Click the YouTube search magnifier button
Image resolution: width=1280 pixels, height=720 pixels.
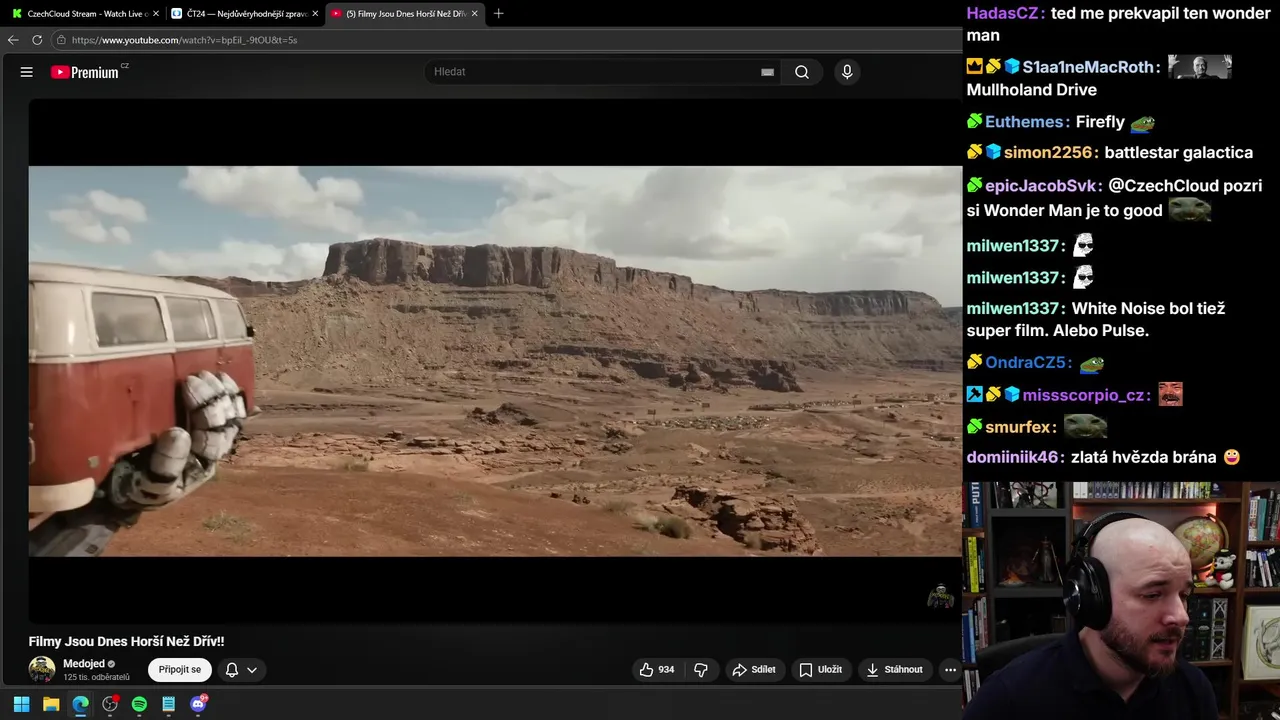[802, 72]
